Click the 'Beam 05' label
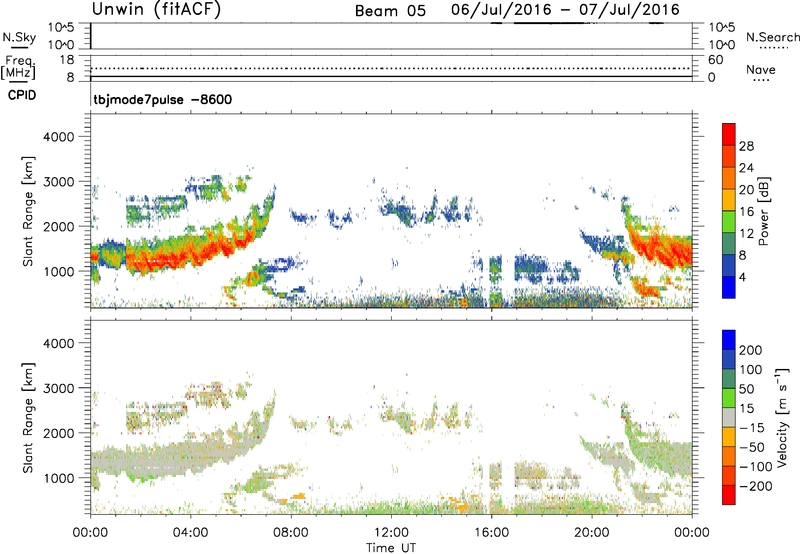This screenshot has width=800, height=554. point(390,11)
